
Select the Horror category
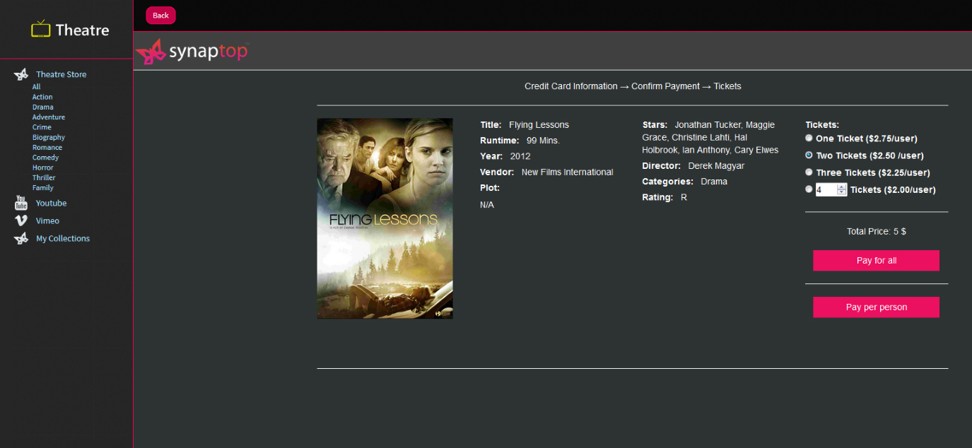[43, 167]
